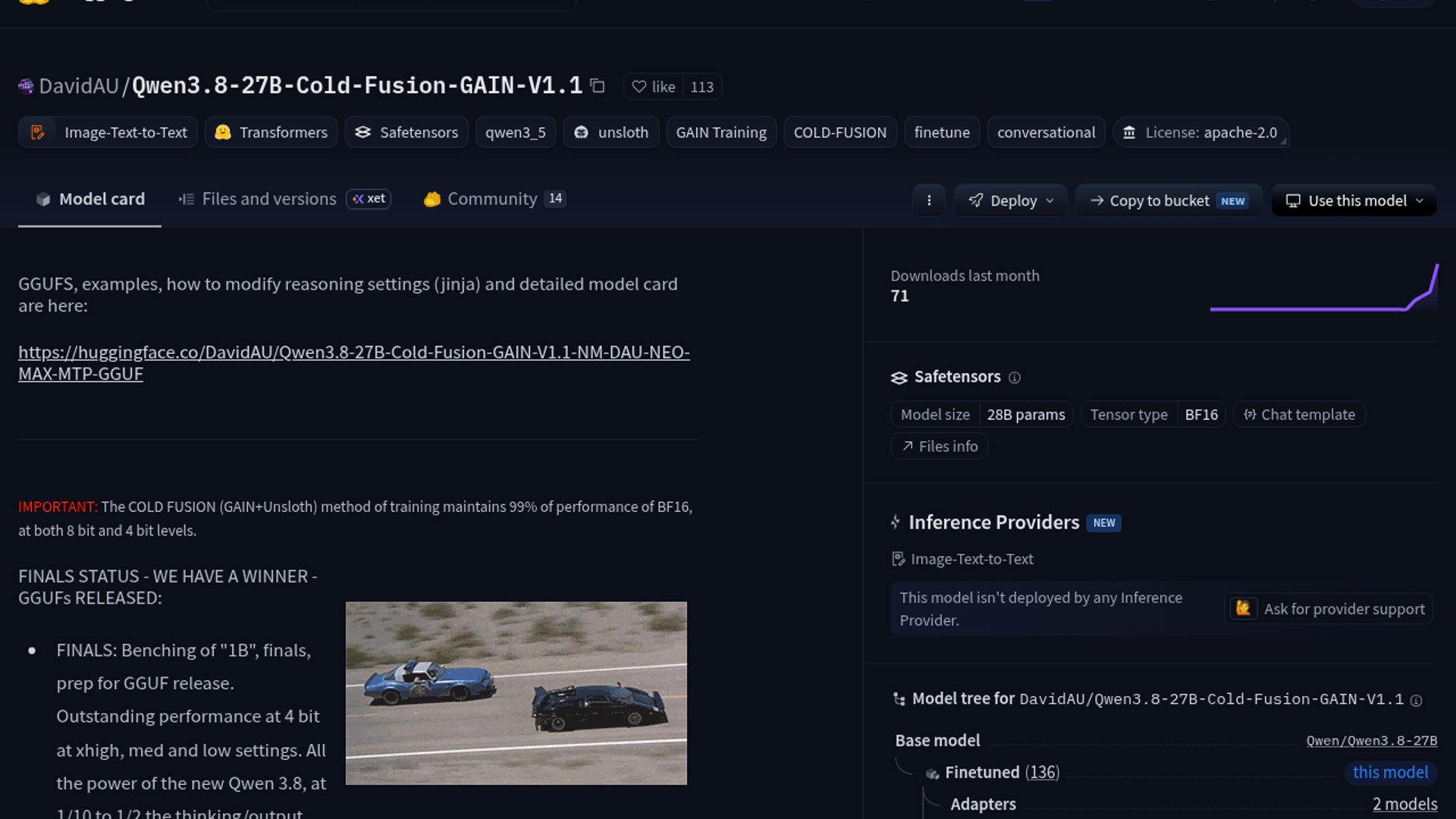Open the Finetuned (136) models list

click(x=1003, y=773)
